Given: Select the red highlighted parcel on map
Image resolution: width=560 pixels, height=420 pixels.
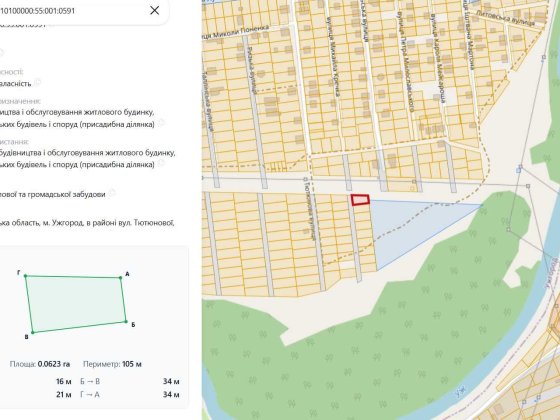Looking at the screenshot, I should click(360, 200).
